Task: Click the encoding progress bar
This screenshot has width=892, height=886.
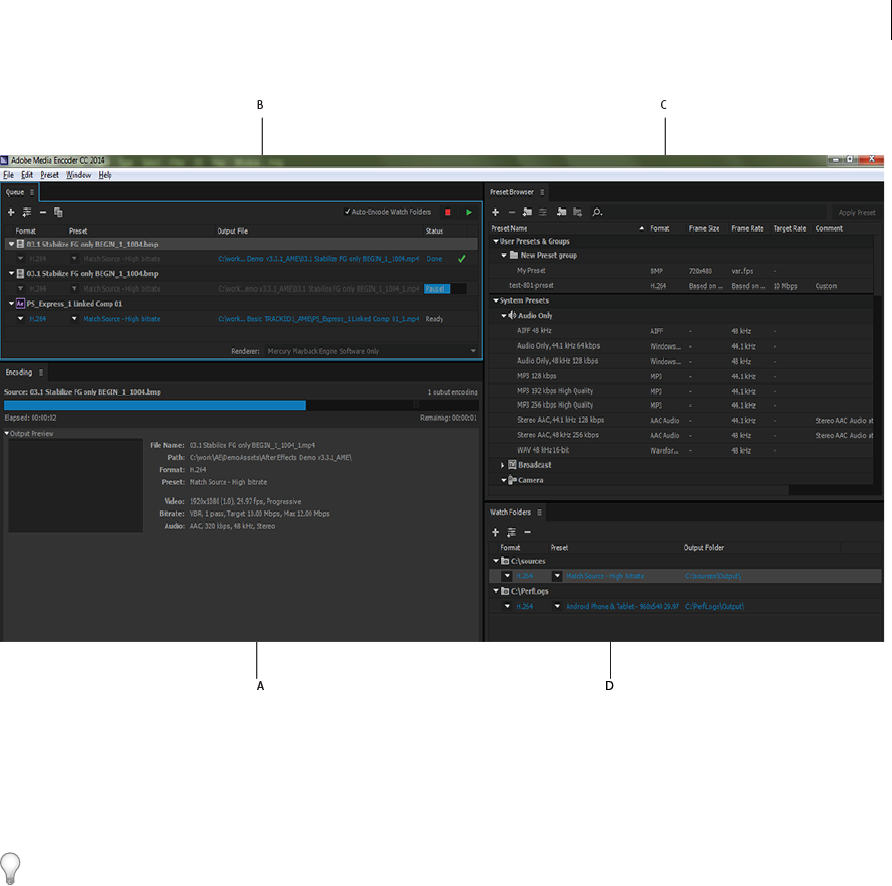Action: click(x=241, y=405)
